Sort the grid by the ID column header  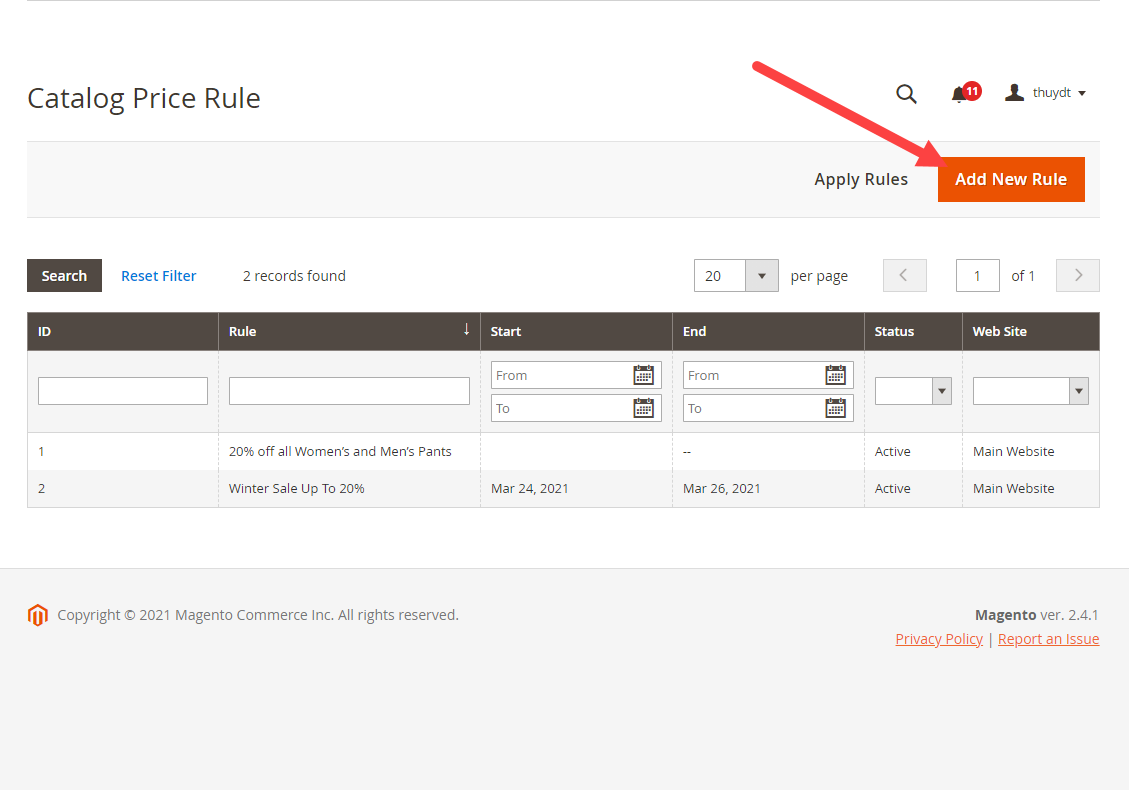44,331
